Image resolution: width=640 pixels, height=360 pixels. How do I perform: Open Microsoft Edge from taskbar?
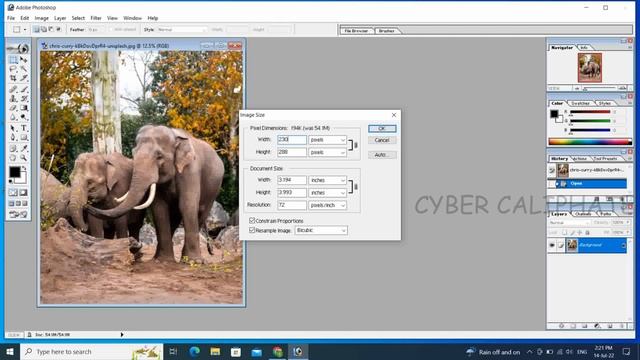[195, 351]
